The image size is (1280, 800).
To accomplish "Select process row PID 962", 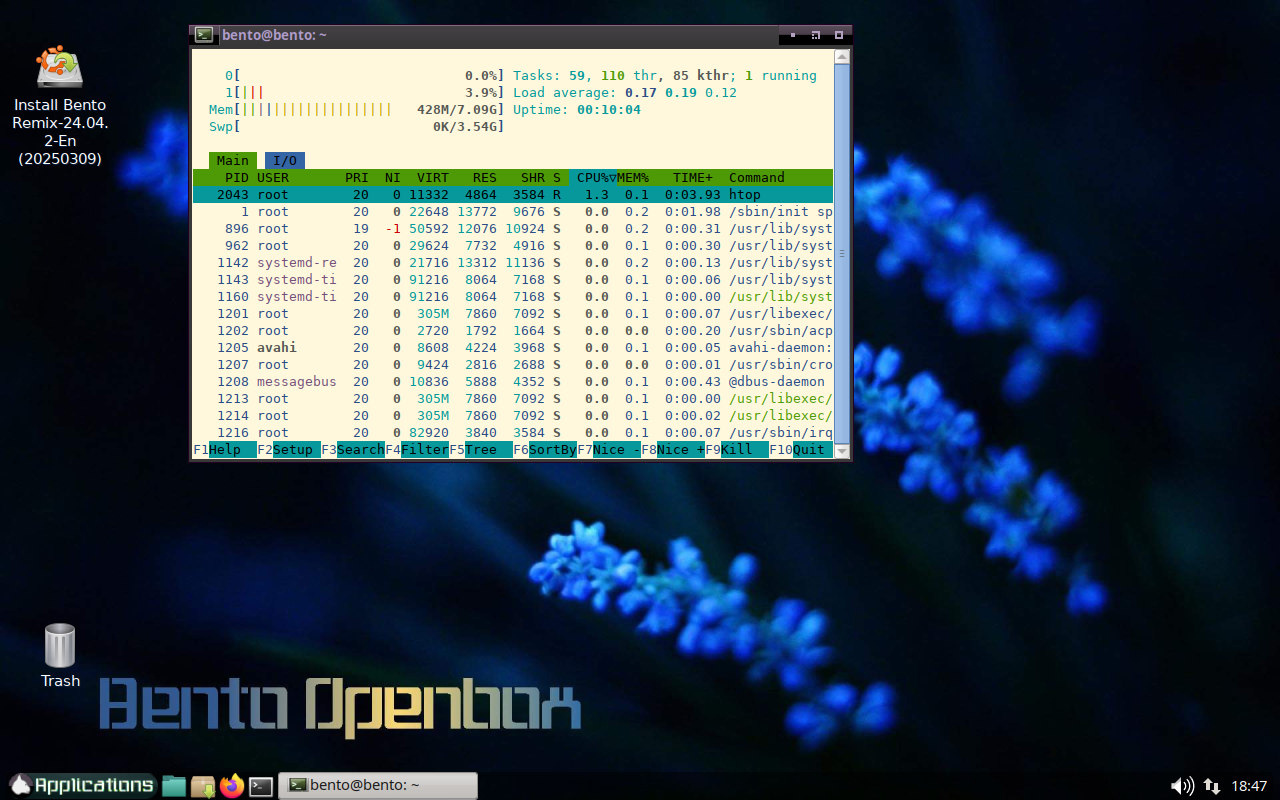I will [513, 245].
